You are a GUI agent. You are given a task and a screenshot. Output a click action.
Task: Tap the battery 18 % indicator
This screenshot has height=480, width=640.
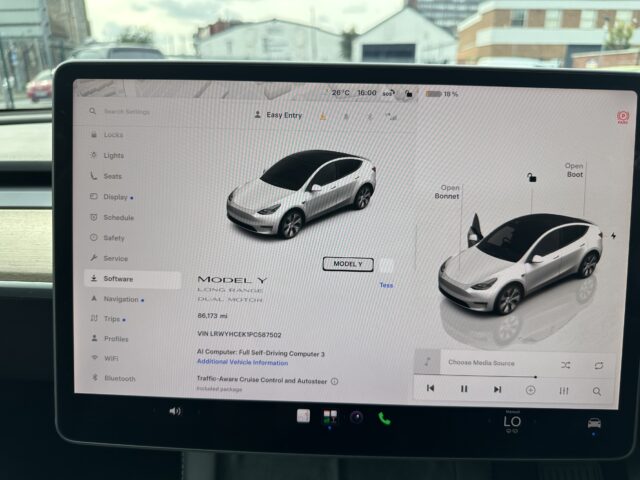[442, 94]
